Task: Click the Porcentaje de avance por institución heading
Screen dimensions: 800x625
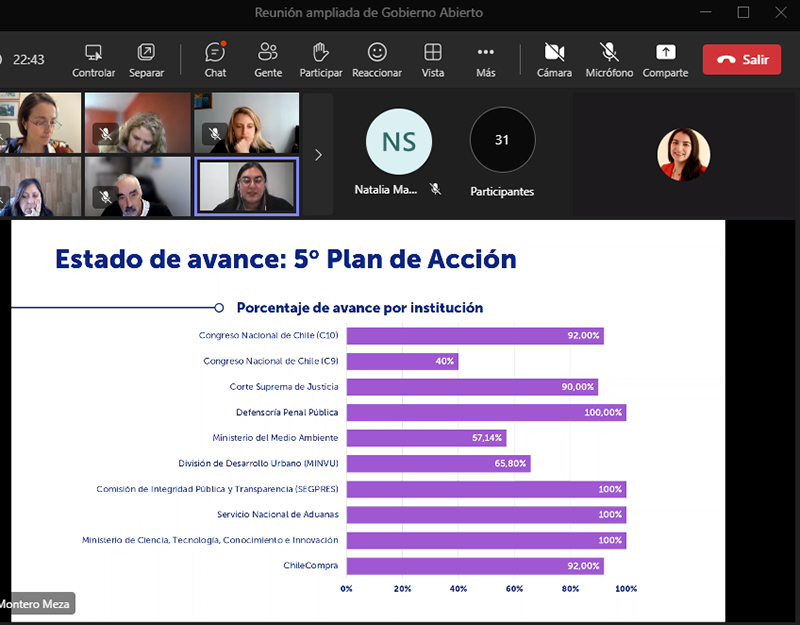Action: (360, 308)
